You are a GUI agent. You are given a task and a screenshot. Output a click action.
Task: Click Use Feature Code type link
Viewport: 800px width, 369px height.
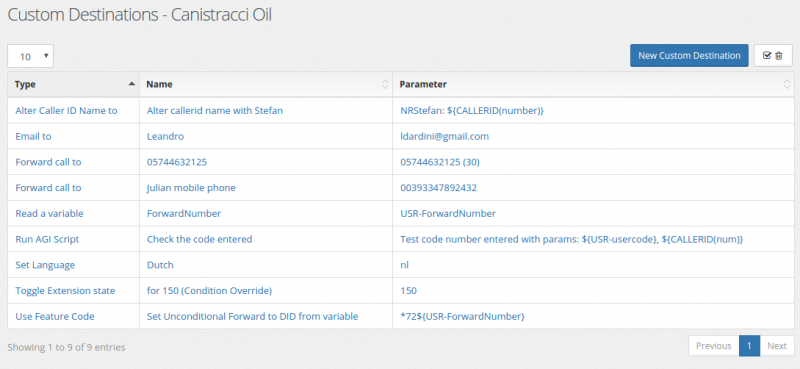55,316
